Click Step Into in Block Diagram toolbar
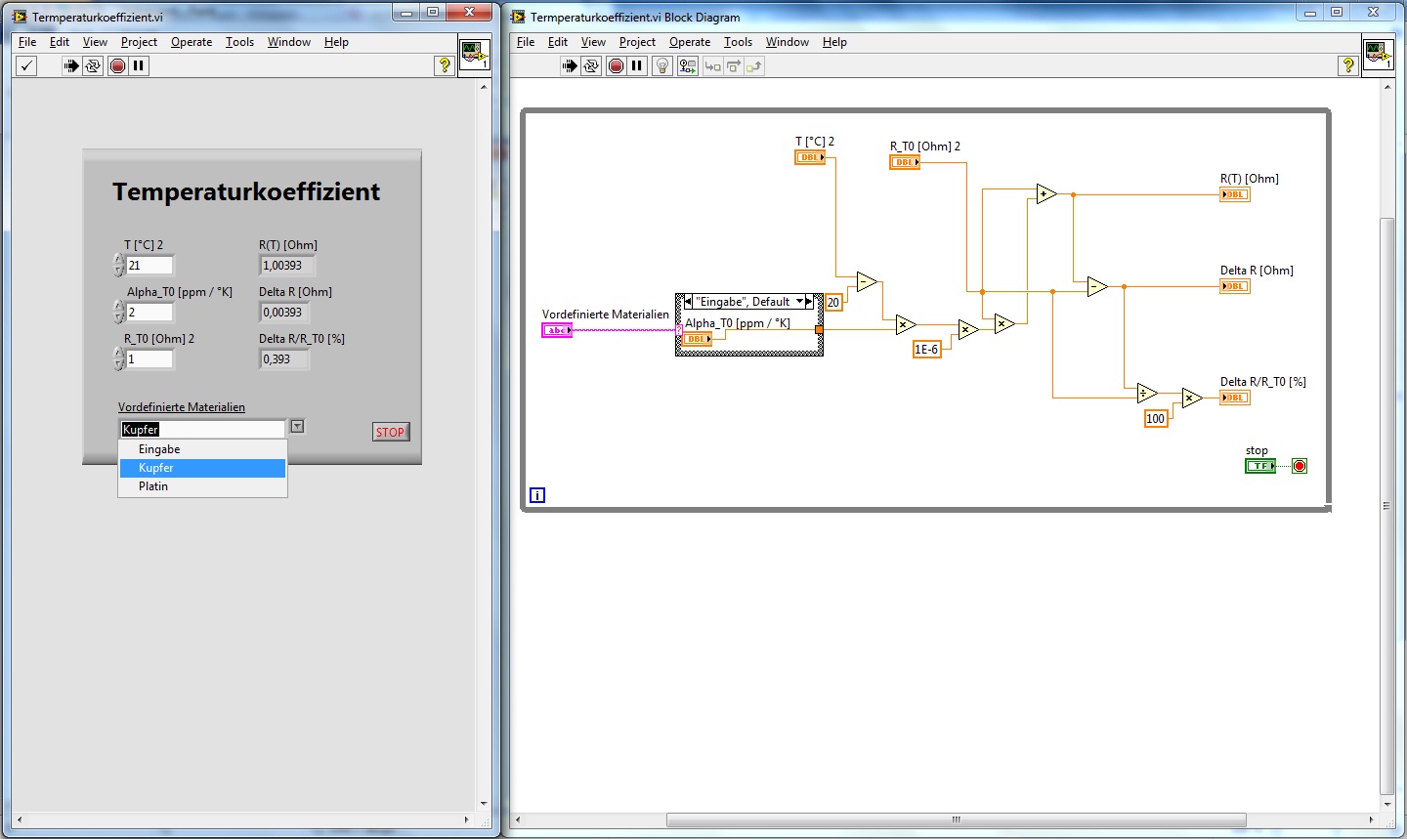Viewport: 1407px width, 840px height. tap(712, 65)
